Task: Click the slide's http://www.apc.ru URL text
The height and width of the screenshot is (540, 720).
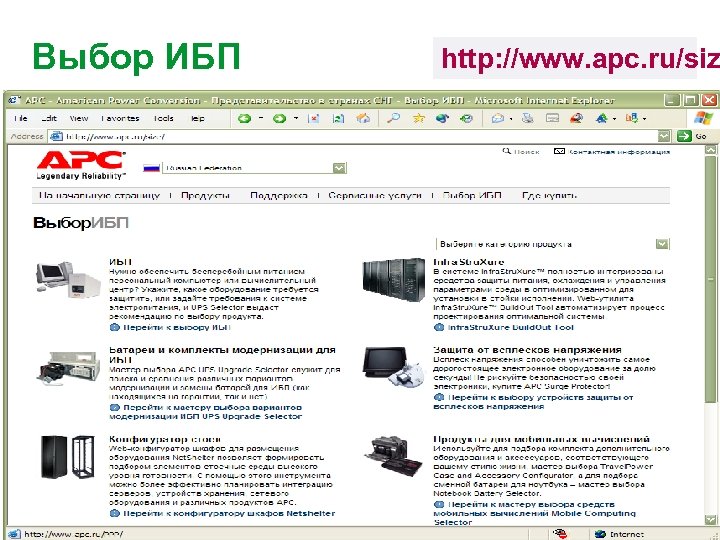Action: 580,58
